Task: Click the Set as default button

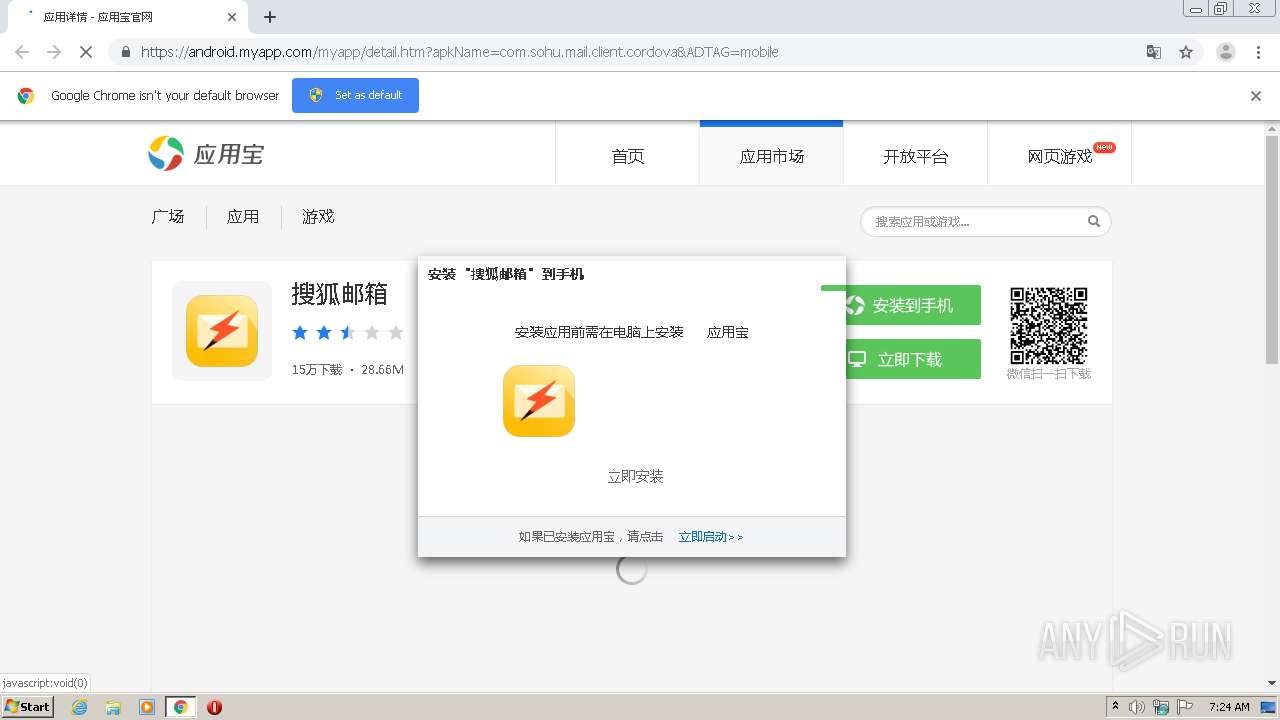Action: 355,95
